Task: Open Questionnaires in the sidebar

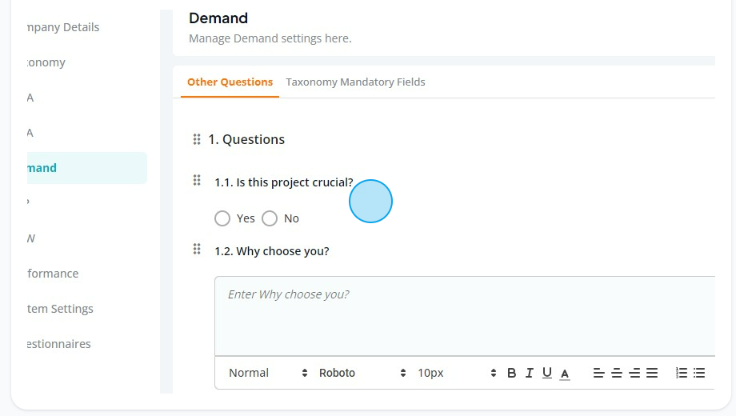Action: point(59,344)
